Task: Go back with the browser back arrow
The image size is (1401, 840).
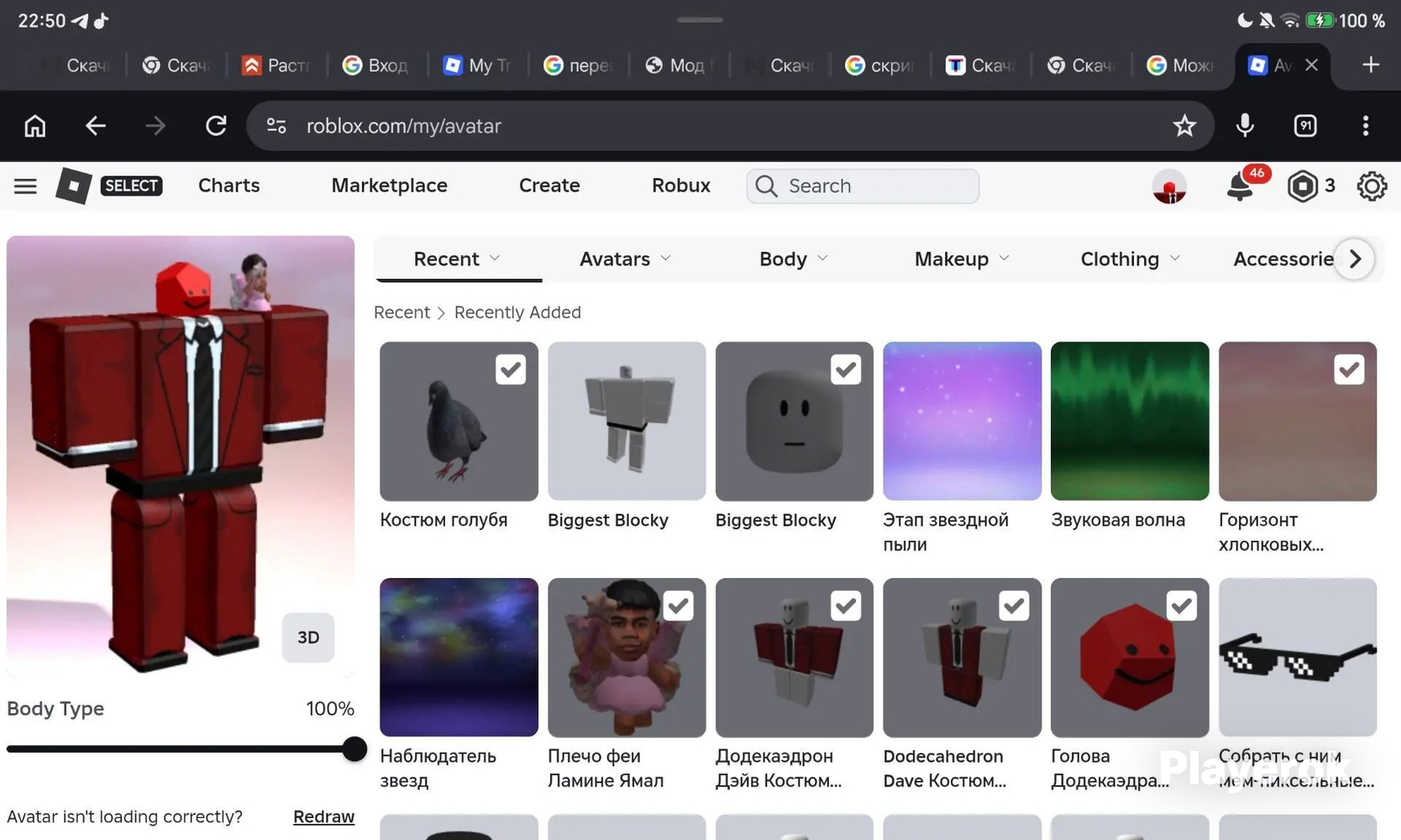Action: pyautogui.click(x=96, y=126)
